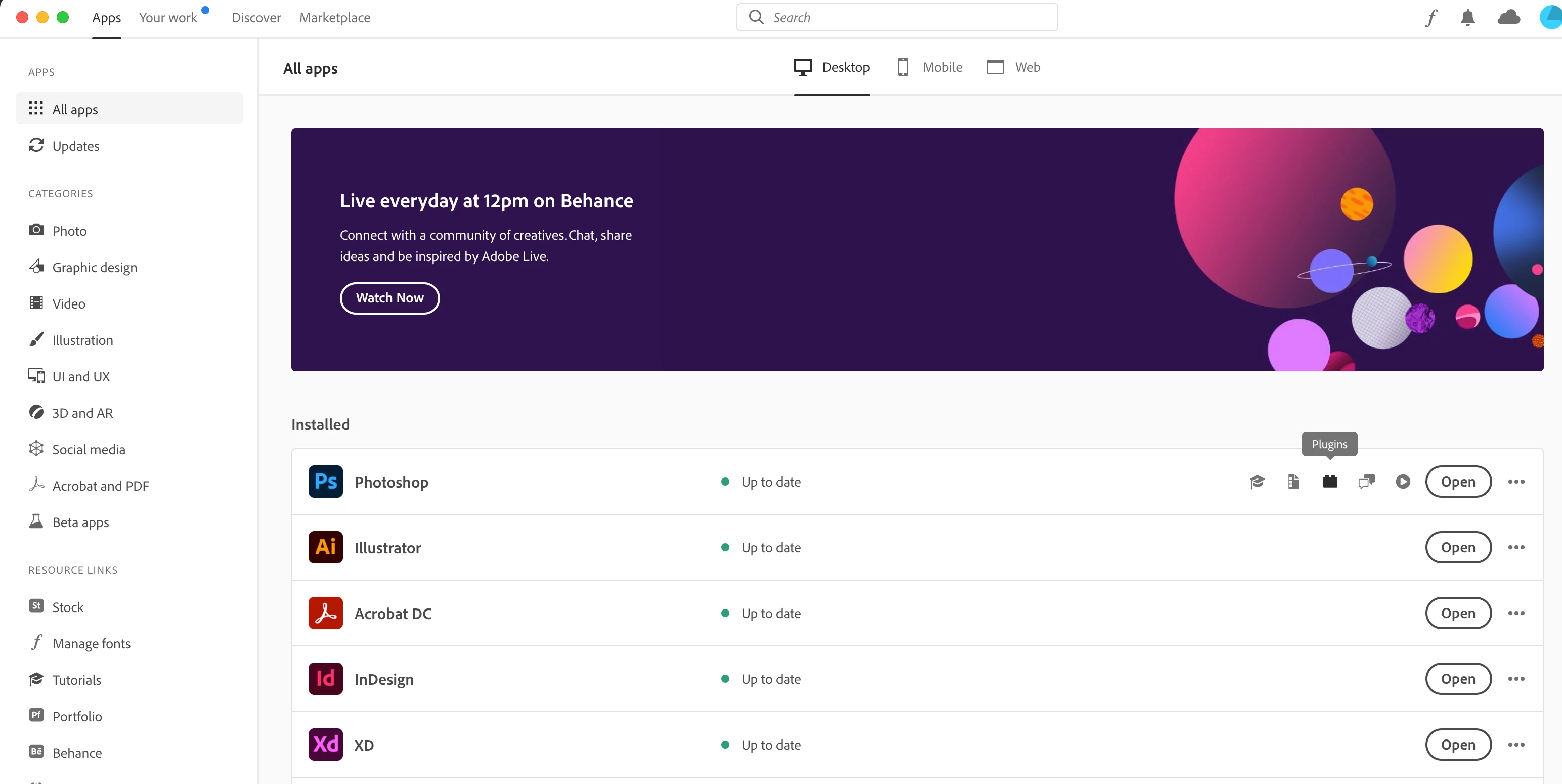Click the Photoshop app icon
Screen dimensions: 1562x784
click(325, 482)
